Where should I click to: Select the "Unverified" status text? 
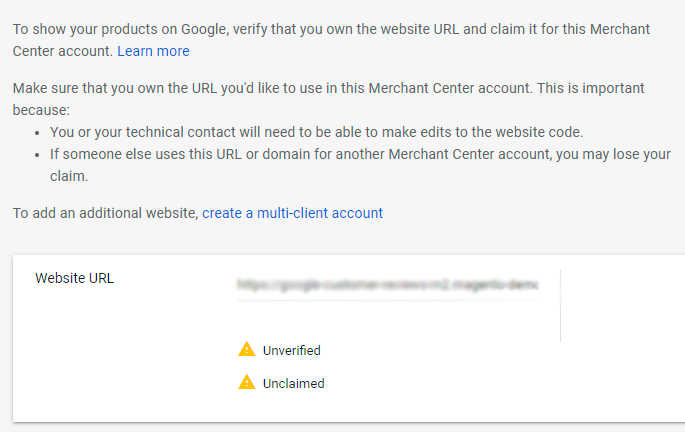tap(291, 350)
